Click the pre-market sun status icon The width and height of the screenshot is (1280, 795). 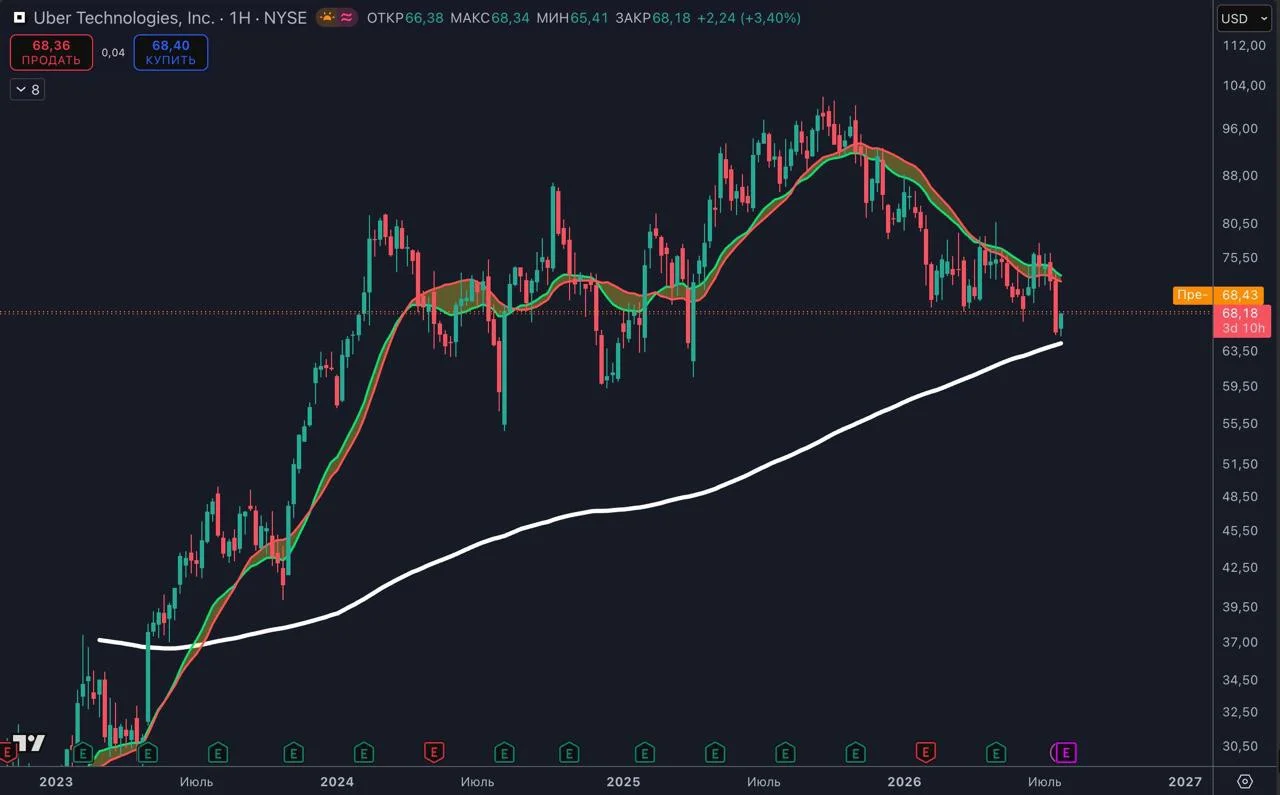(x=327, y=18)
